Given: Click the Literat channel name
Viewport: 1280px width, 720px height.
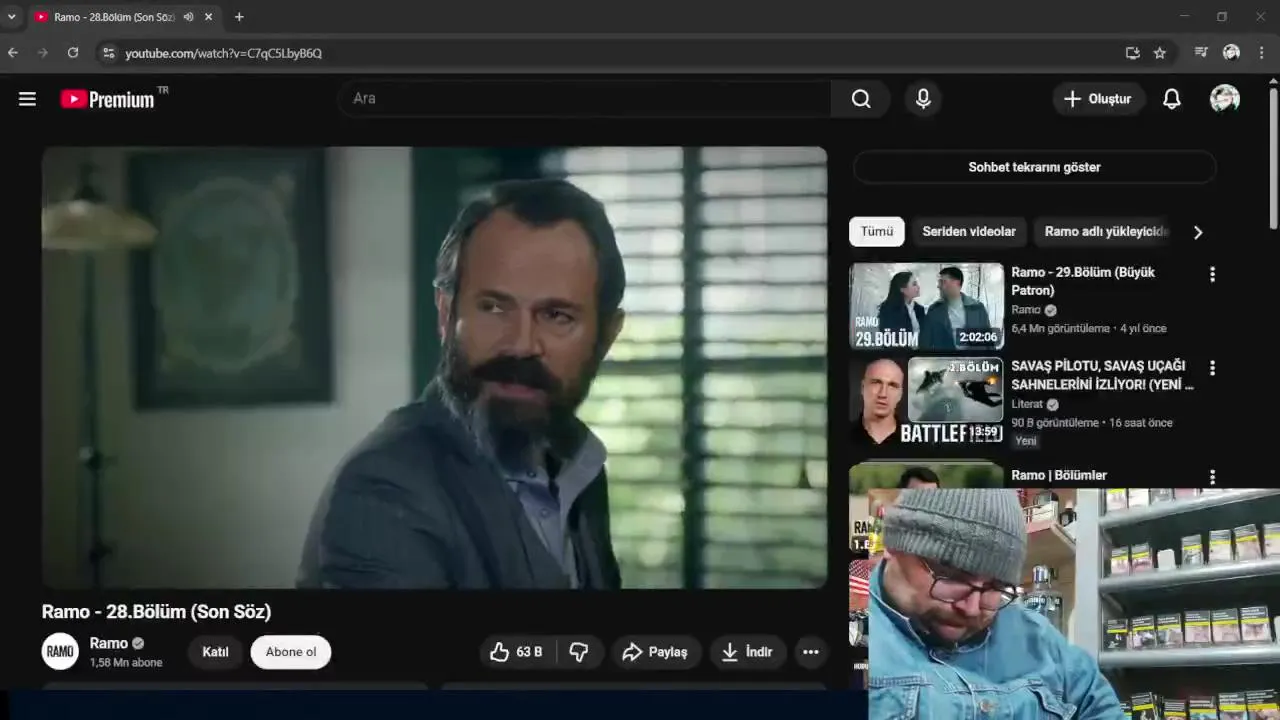Looking at the screenshot, I should pos(1027,404).
